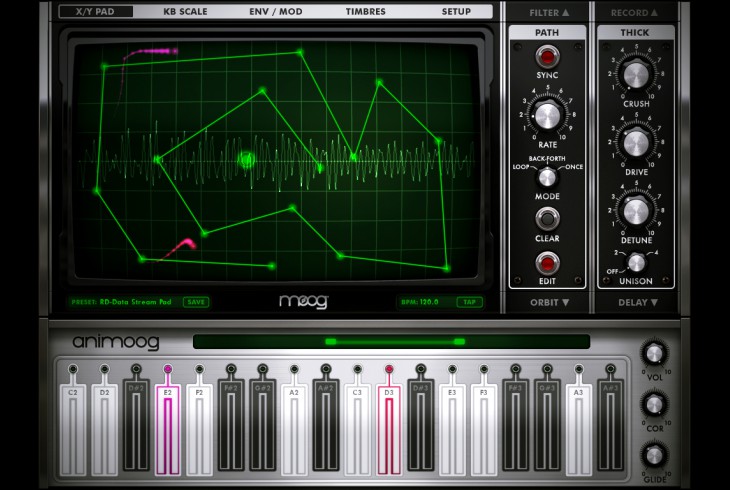730x490 pixels.
Task: Select the ONCE mode label
Action: coord(574,167)
